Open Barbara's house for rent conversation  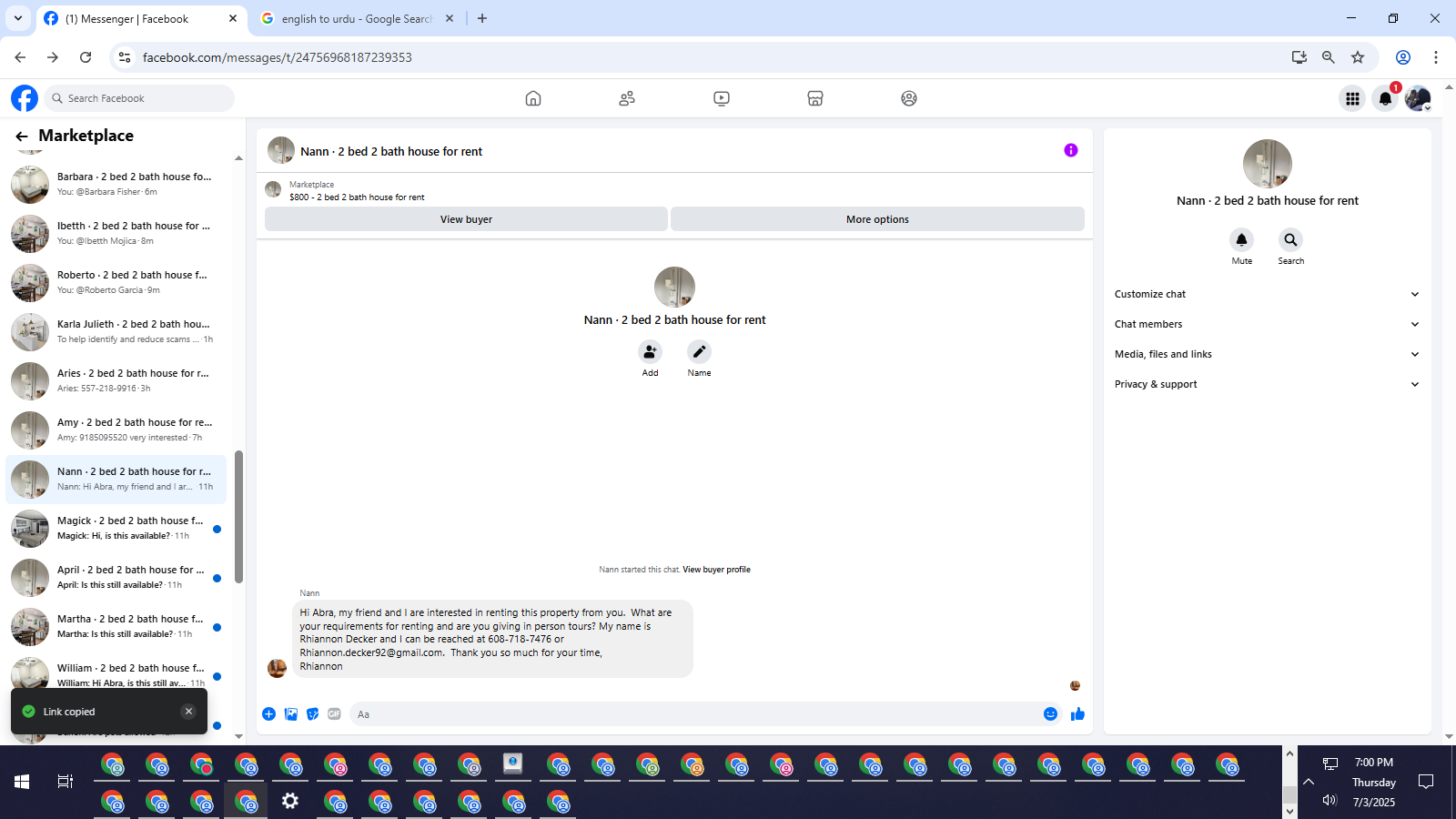pos(116,185)
